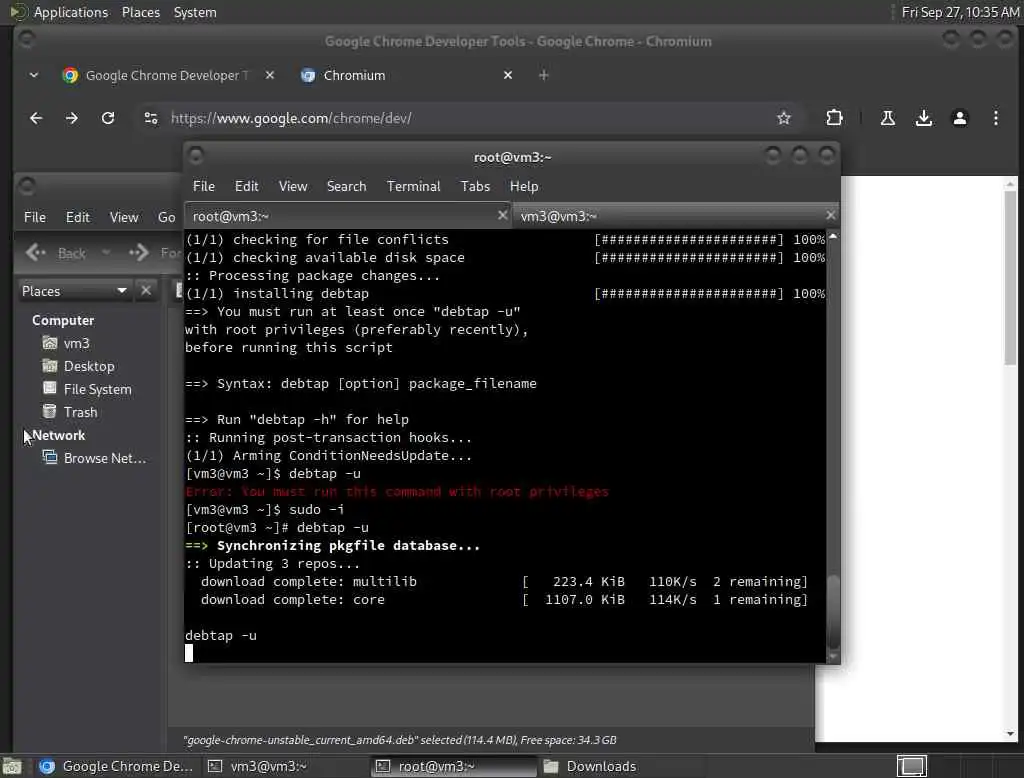Open terminal File menu
Screen dimensions: 1024x778
click(x=204, y=186)
